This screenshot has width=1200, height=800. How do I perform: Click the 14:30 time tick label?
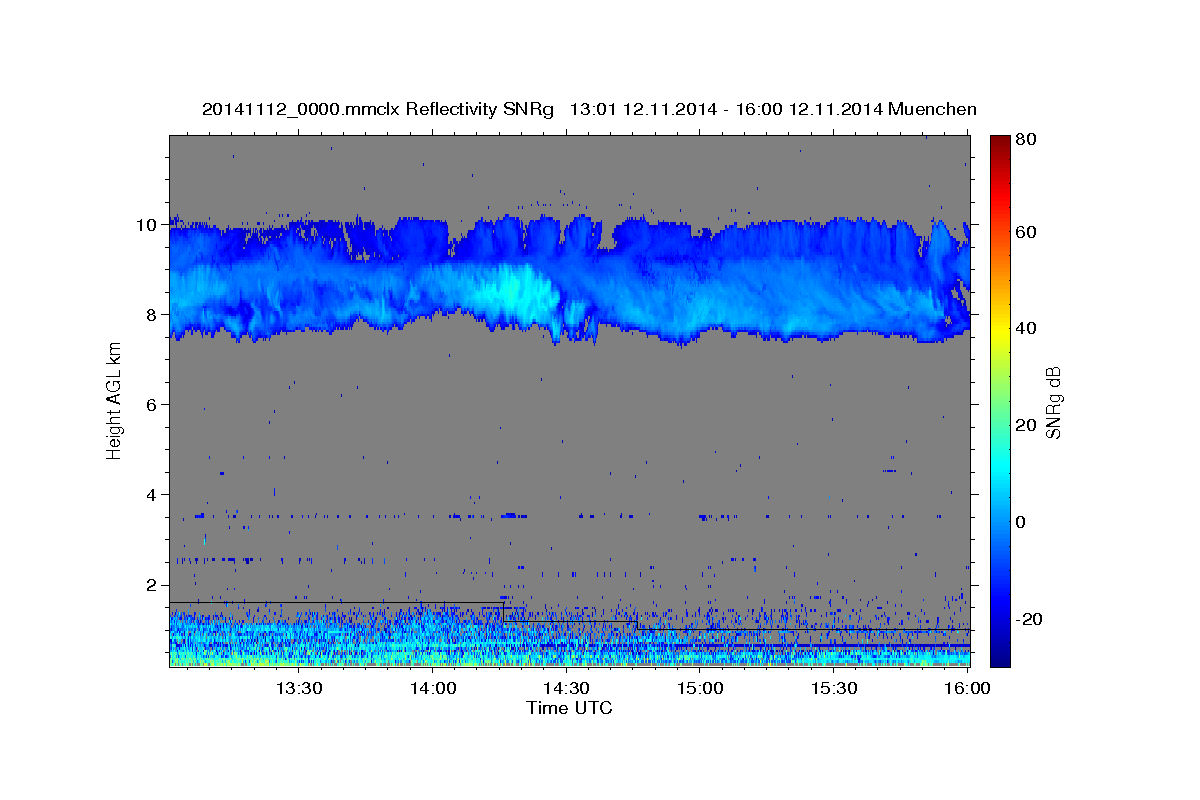point(566,688)
